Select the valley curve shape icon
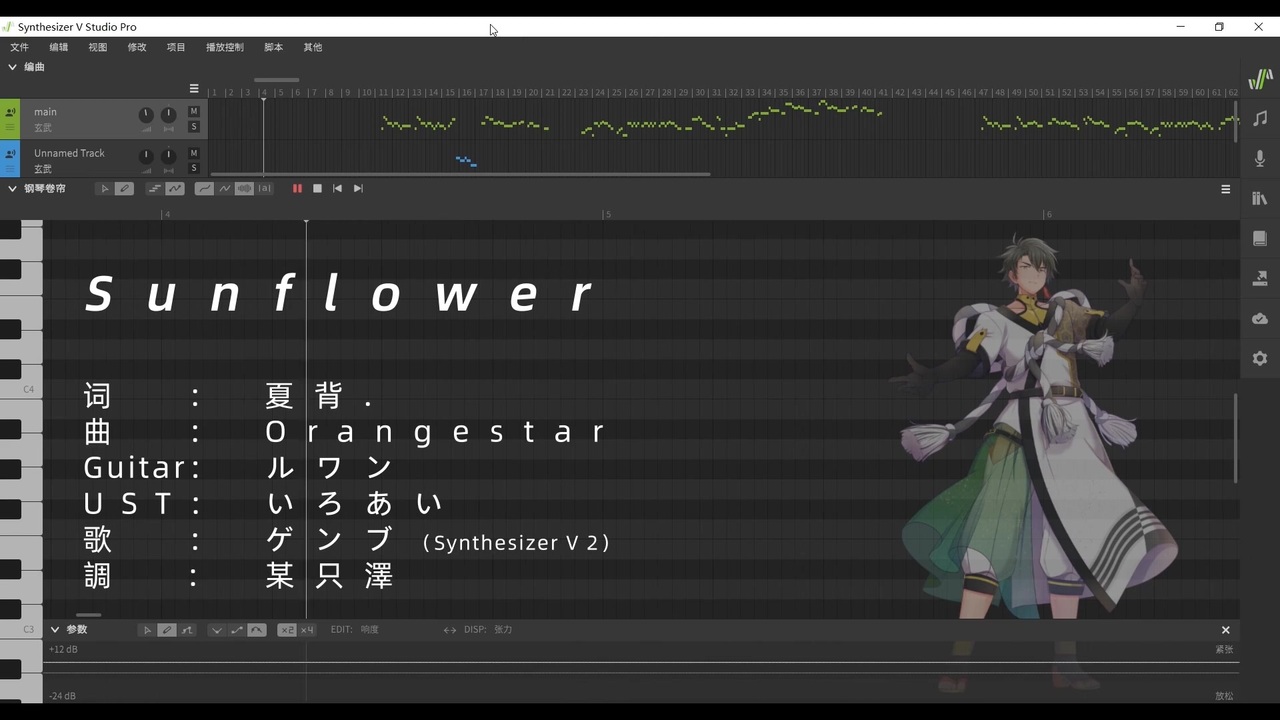 [x=216, y=630]
